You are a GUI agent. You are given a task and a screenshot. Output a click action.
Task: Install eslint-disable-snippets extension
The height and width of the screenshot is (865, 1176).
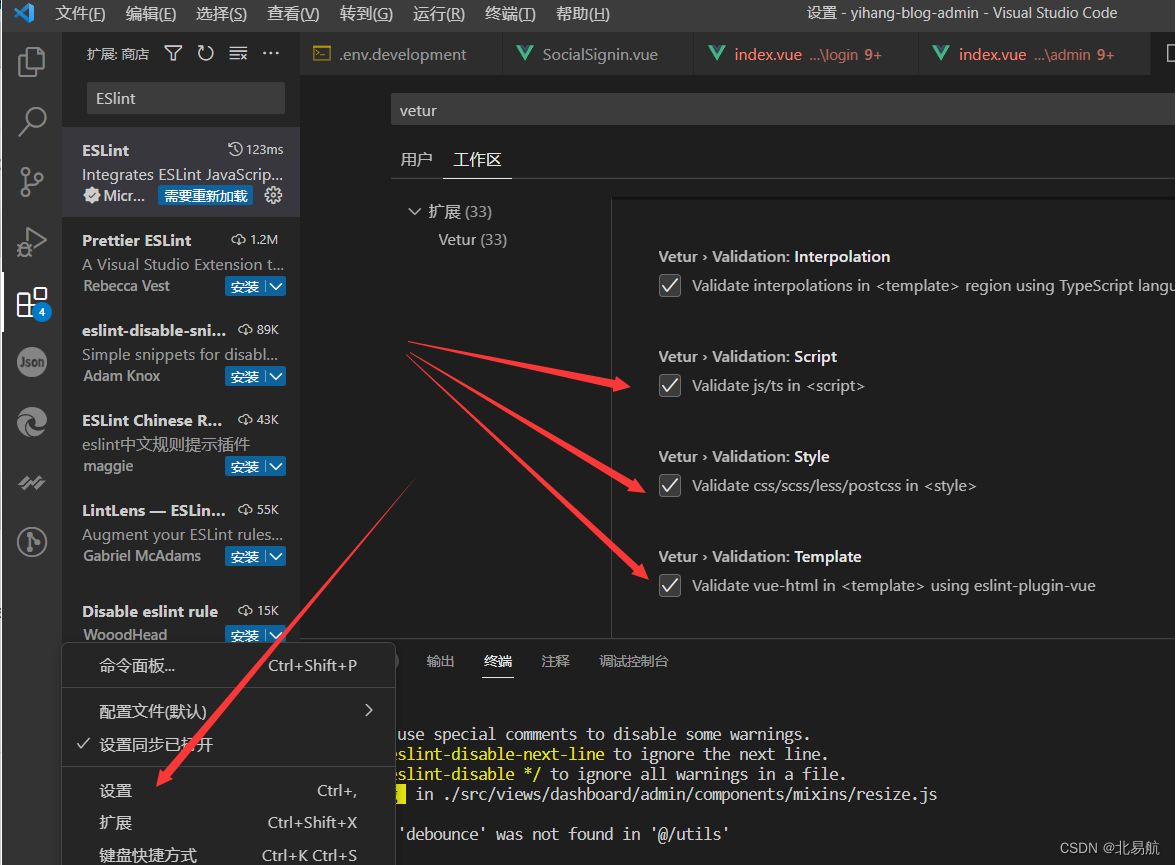[245, 377]
